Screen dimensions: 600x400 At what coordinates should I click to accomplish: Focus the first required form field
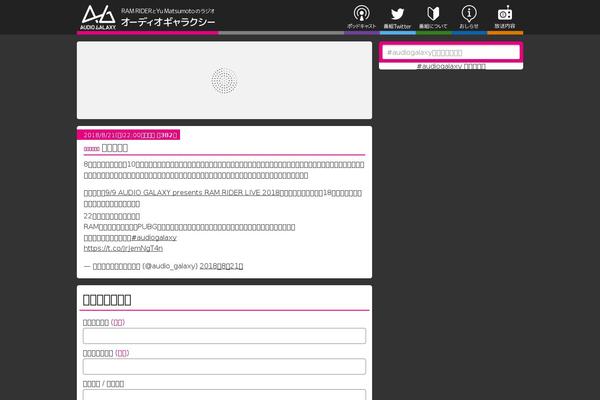point(224,336)
